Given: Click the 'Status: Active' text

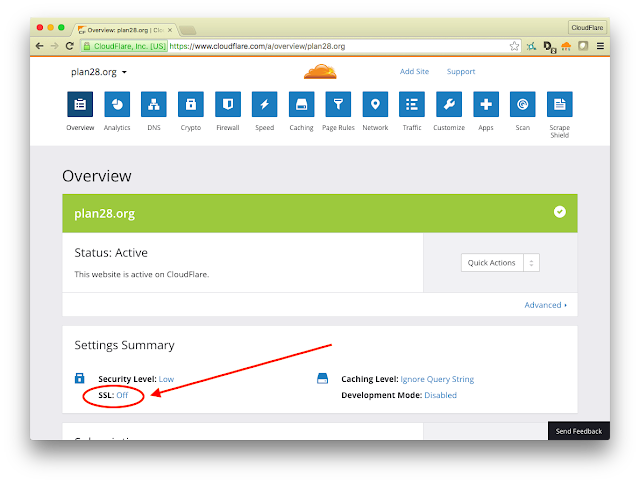Looking at the screenshot, I should [111, 253].
